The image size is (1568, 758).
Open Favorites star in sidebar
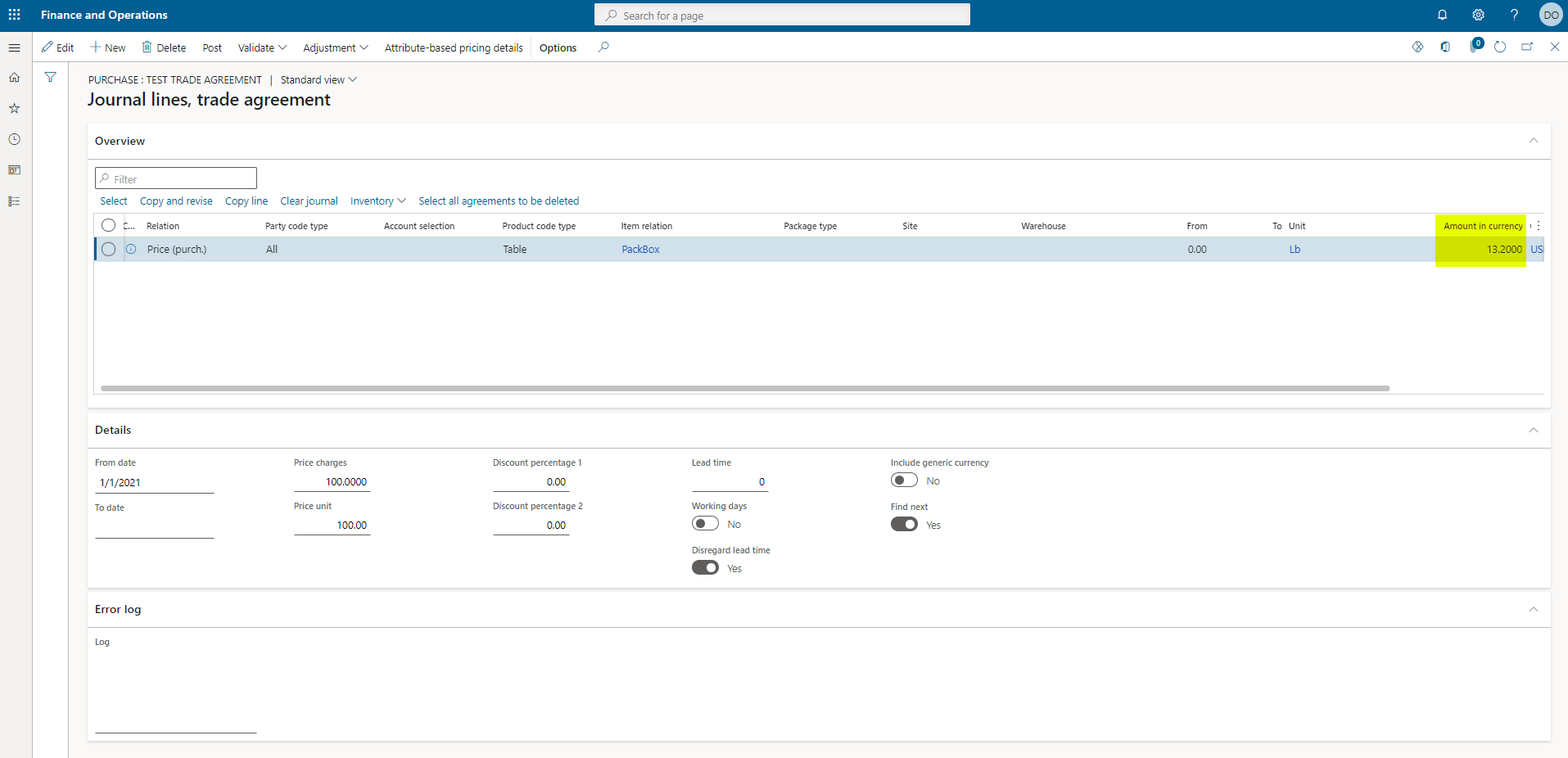pos(14,108)
